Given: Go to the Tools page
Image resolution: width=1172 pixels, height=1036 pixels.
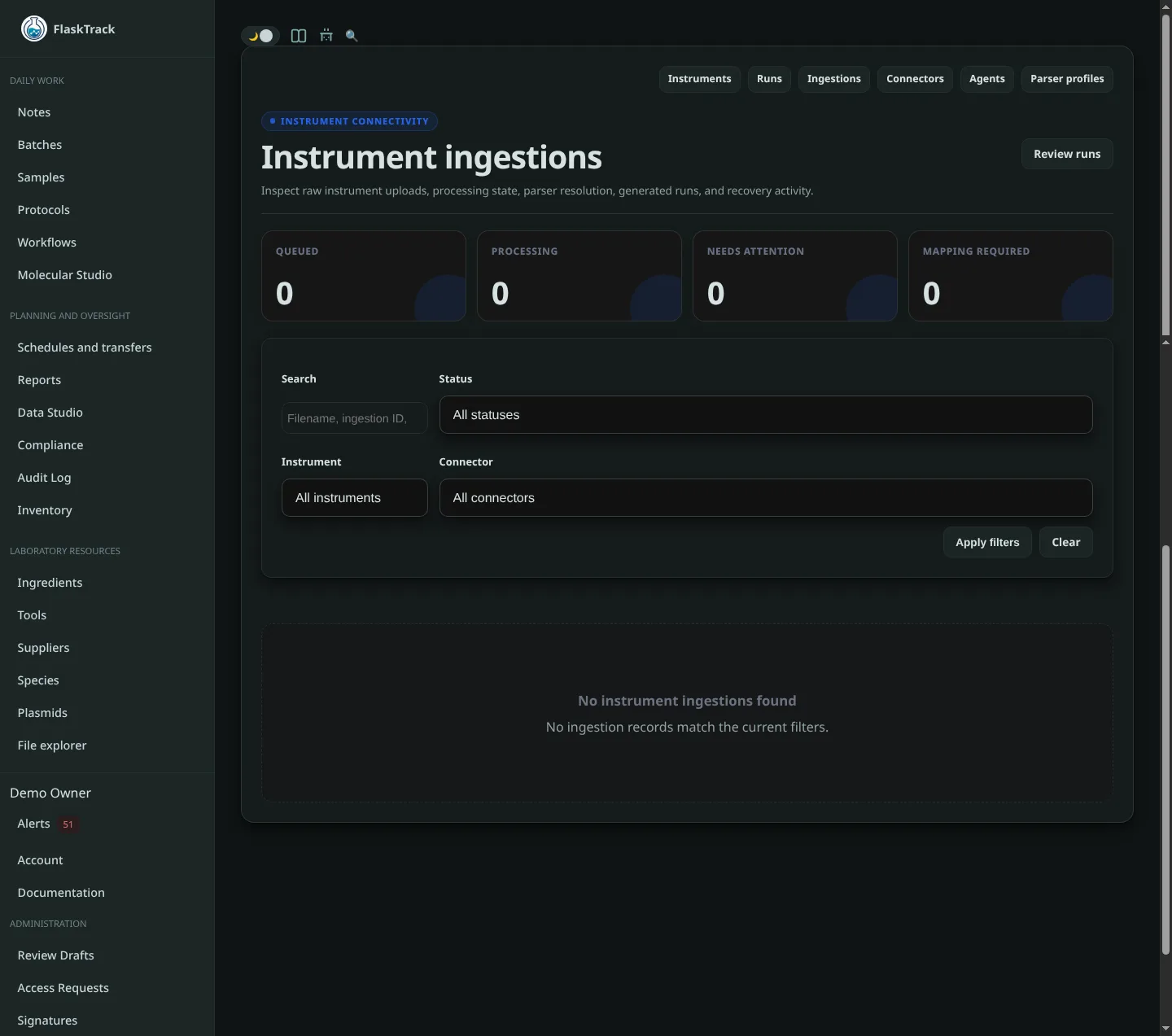Looking at the screenshot, I should (32, 615).
